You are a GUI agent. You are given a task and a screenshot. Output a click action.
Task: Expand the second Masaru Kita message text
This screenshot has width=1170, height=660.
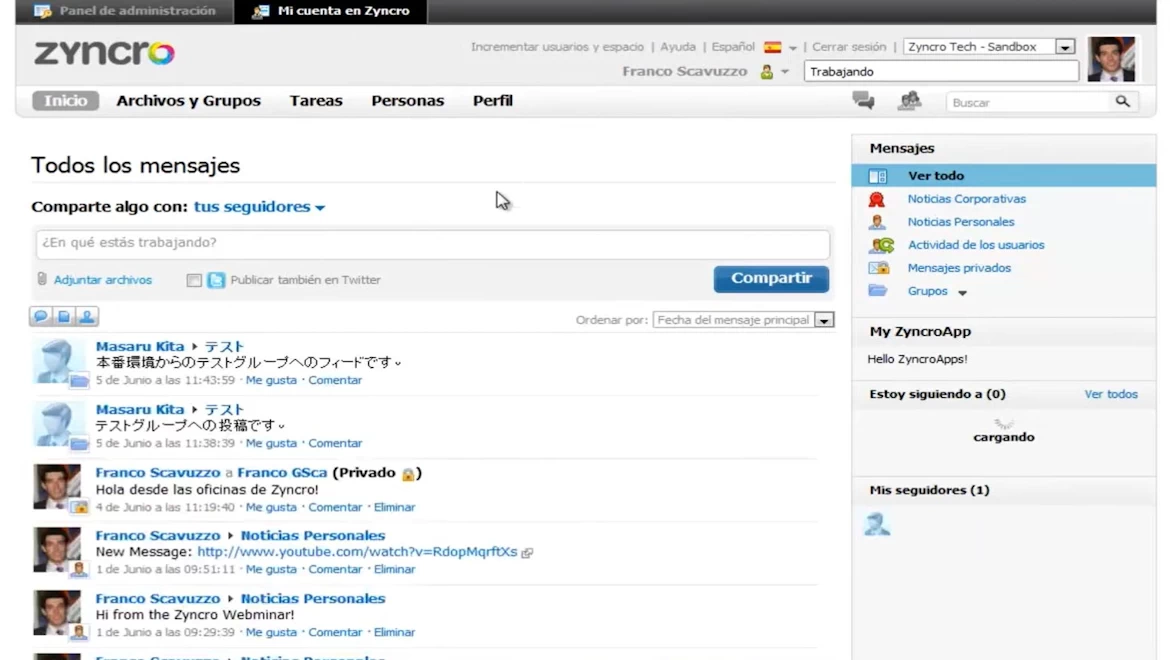(281, 427)
